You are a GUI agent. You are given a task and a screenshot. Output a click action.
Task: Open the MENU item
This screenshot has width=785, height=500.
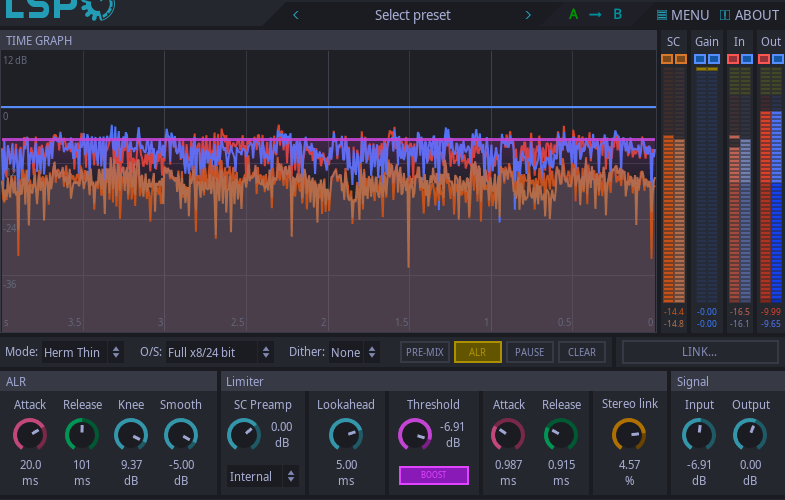click(682, 15)
